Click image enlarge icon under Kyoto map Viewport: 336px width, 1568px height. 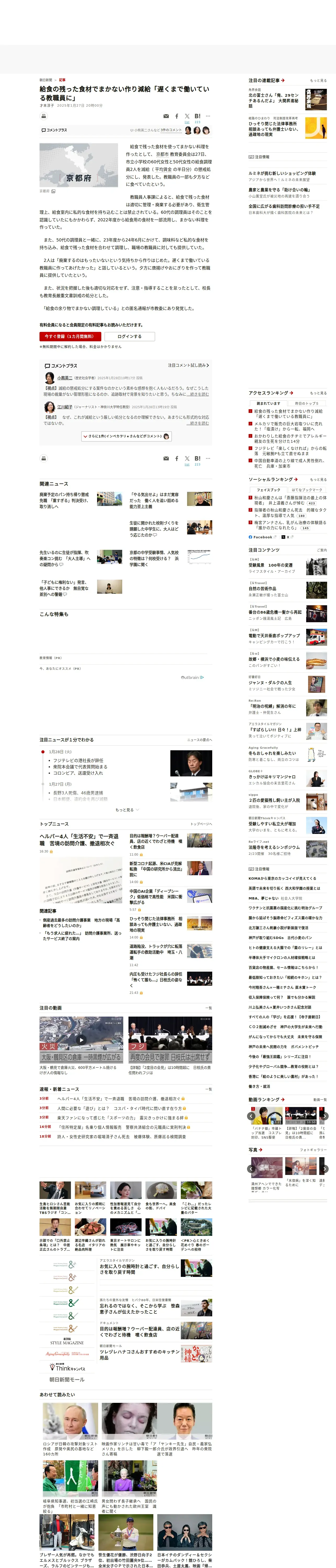(53, 191)
